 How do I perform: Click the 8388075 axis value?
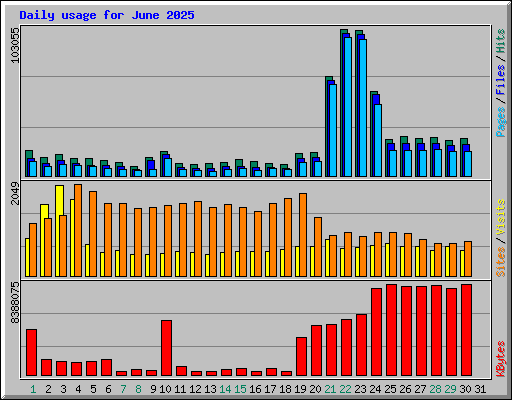(x=15, y=303)
